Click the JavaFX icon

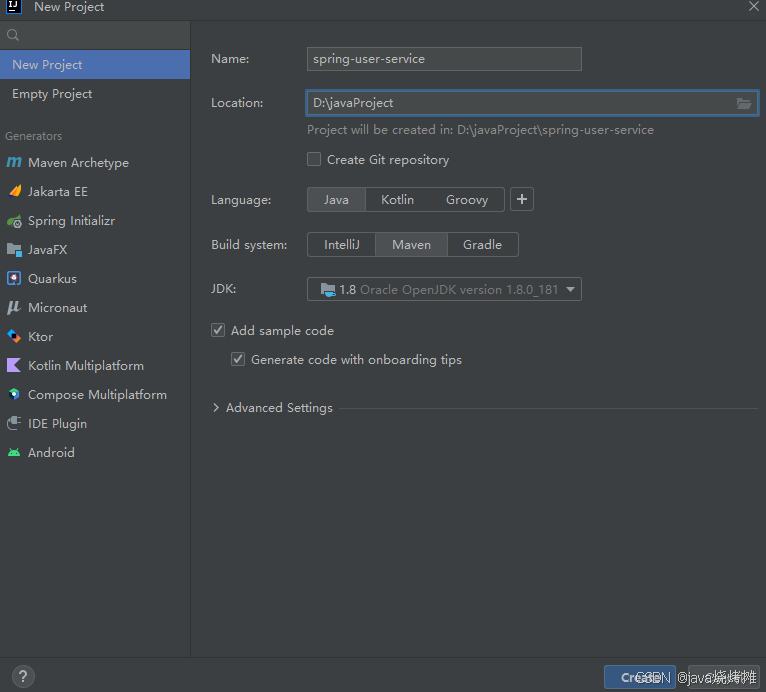15,250
